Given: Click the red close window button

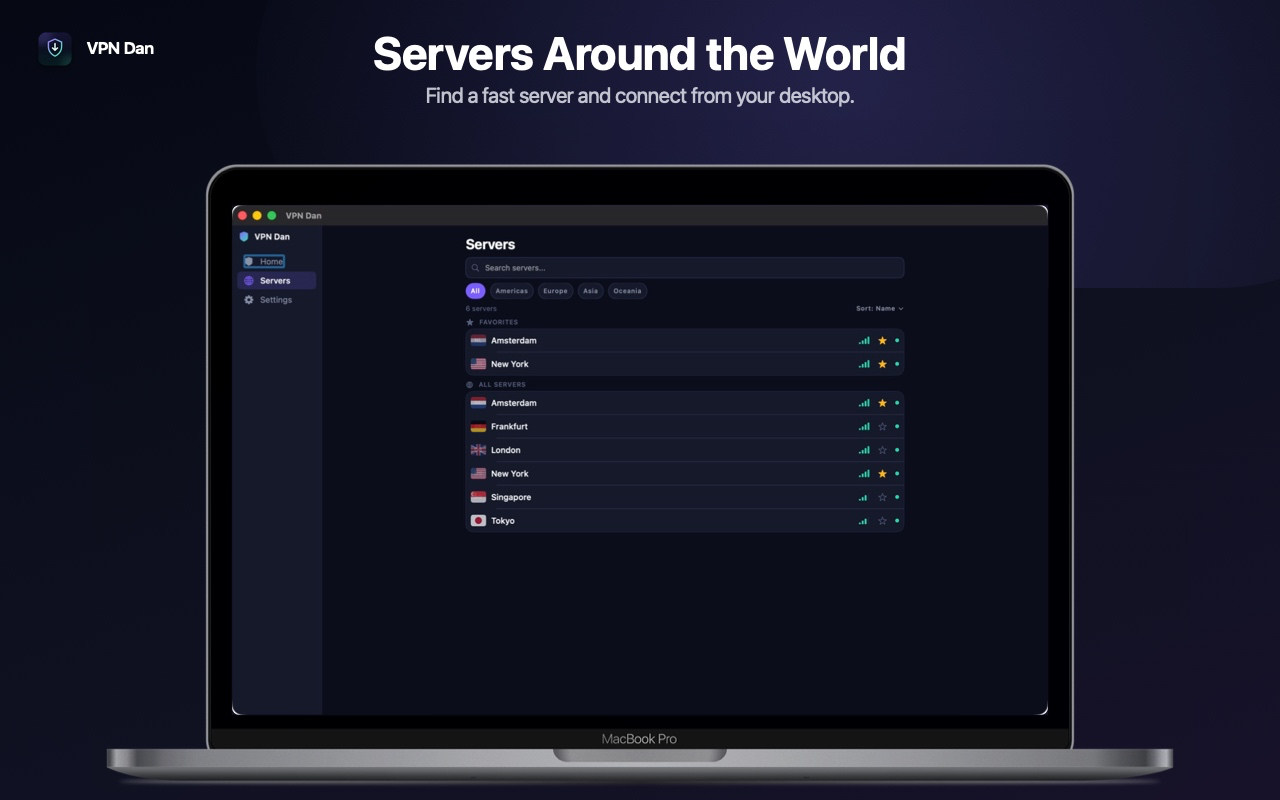Looking at the screenshot, I should [x=242, y=215].
